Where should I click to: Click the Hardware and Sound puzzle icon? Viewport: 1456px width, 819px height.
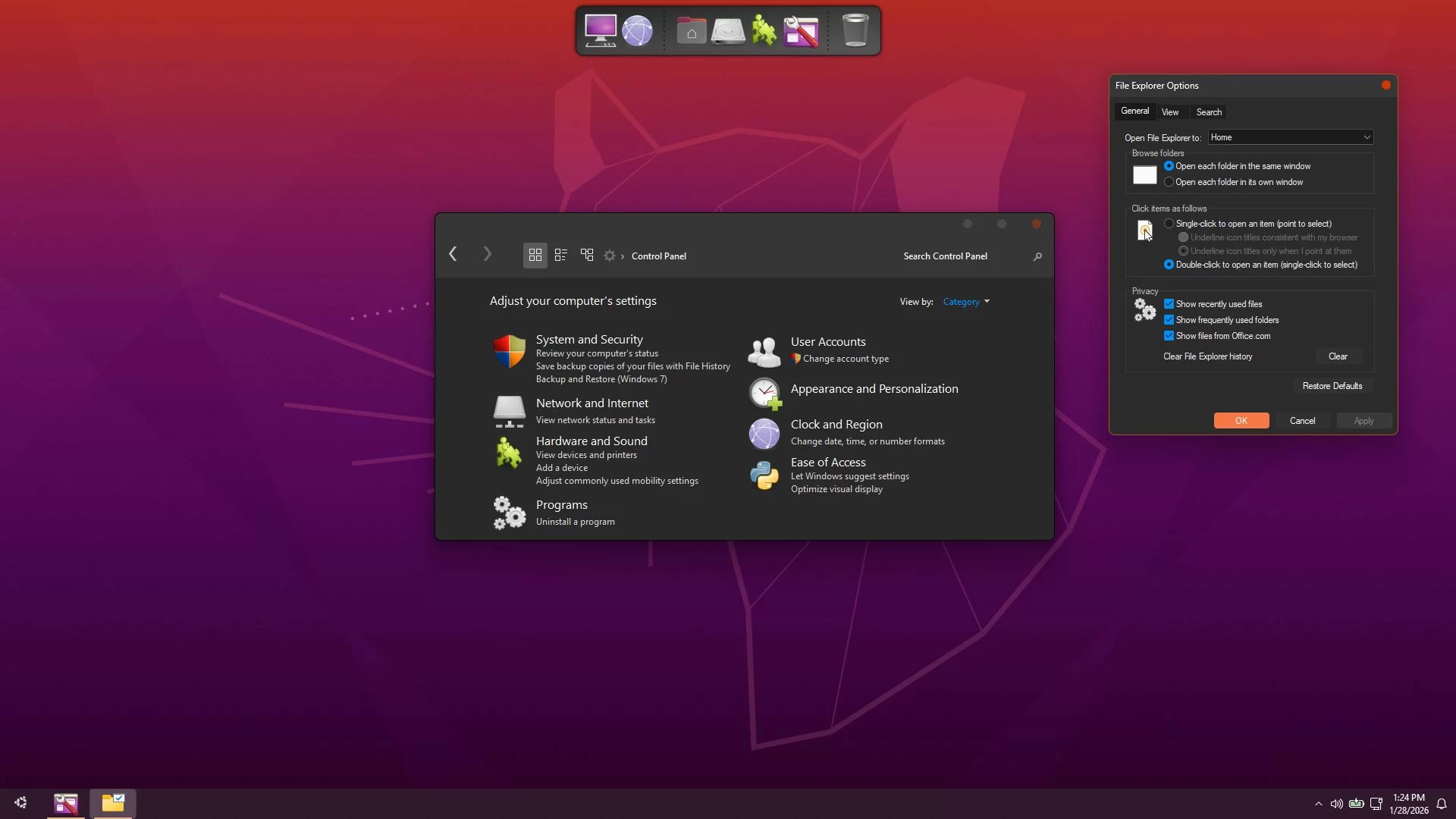click(x=509, y=453)
